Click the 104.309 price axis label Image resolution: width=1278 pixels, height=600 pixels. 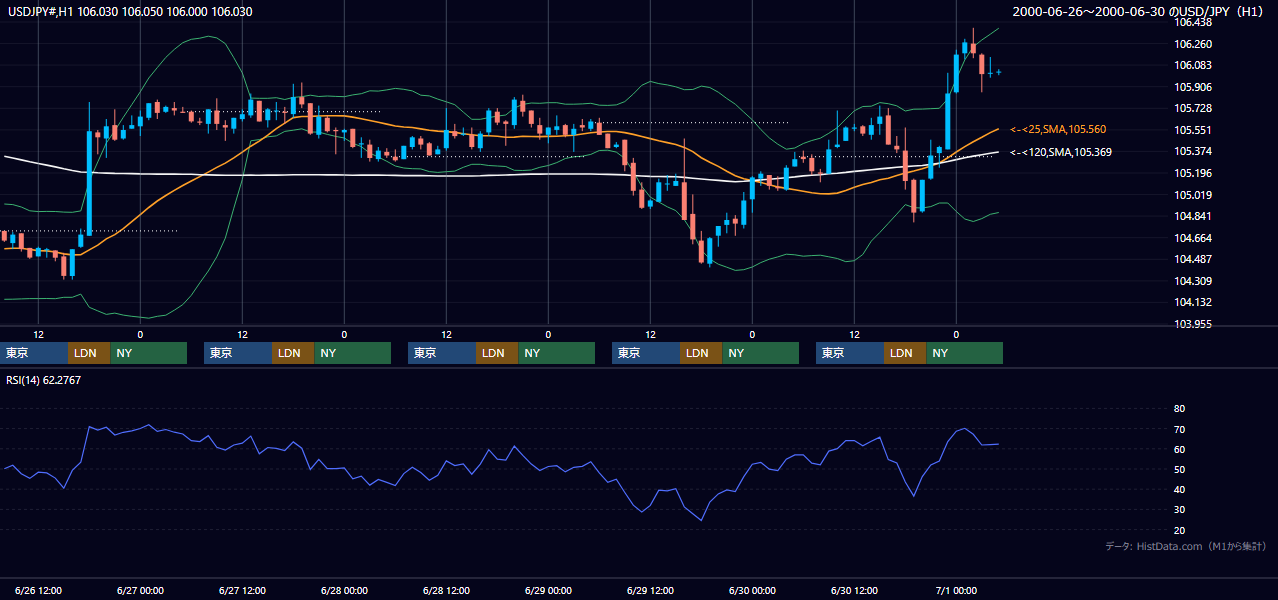click(1192, 281)
